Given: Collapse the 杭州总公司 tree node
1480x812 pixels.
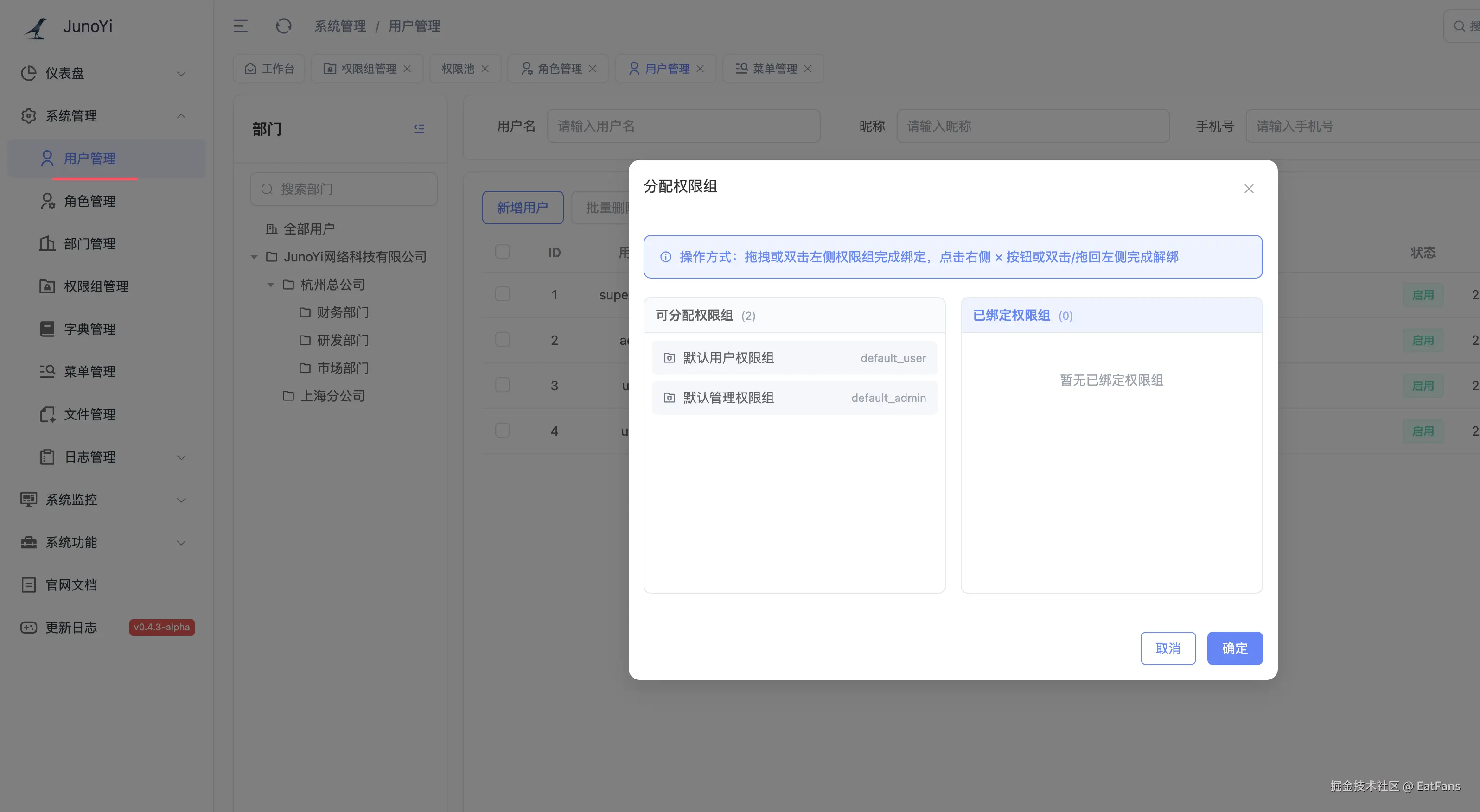Looking at the screenshot, I should pos(271,284).
